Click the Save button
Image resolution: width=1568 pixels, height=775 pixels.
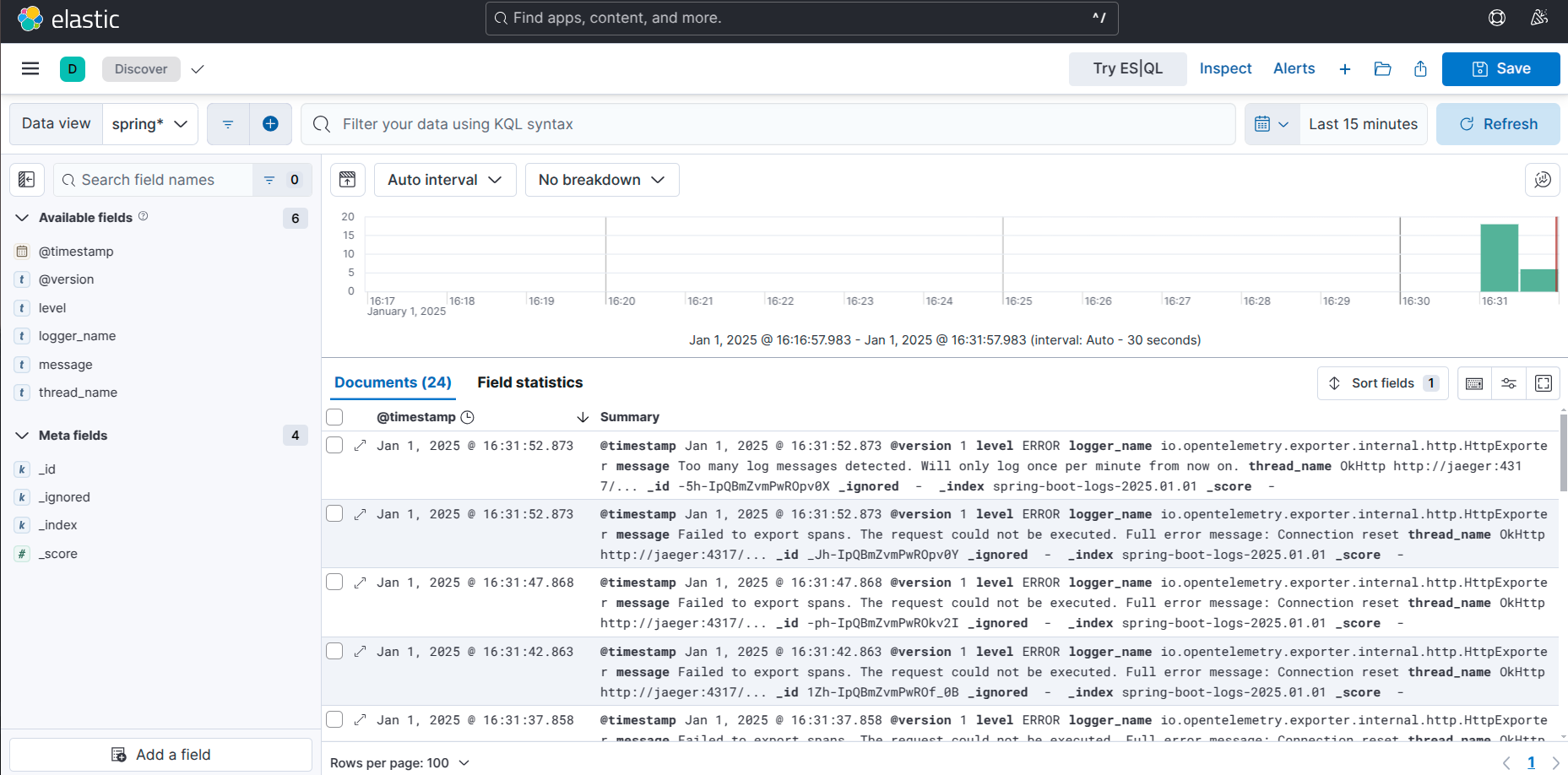[x=1501, y=69]
